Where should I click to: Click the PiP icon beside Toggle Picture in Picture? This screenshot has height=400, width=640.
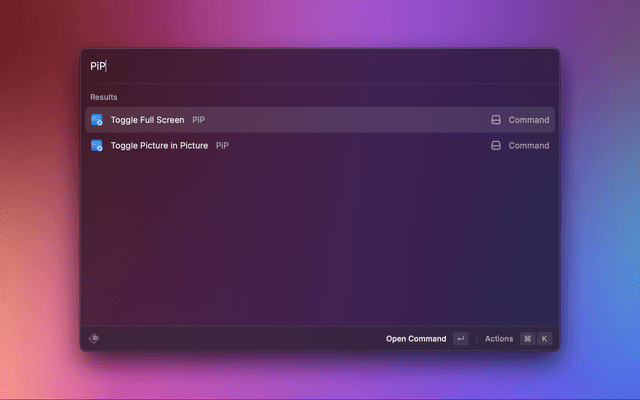97,146
